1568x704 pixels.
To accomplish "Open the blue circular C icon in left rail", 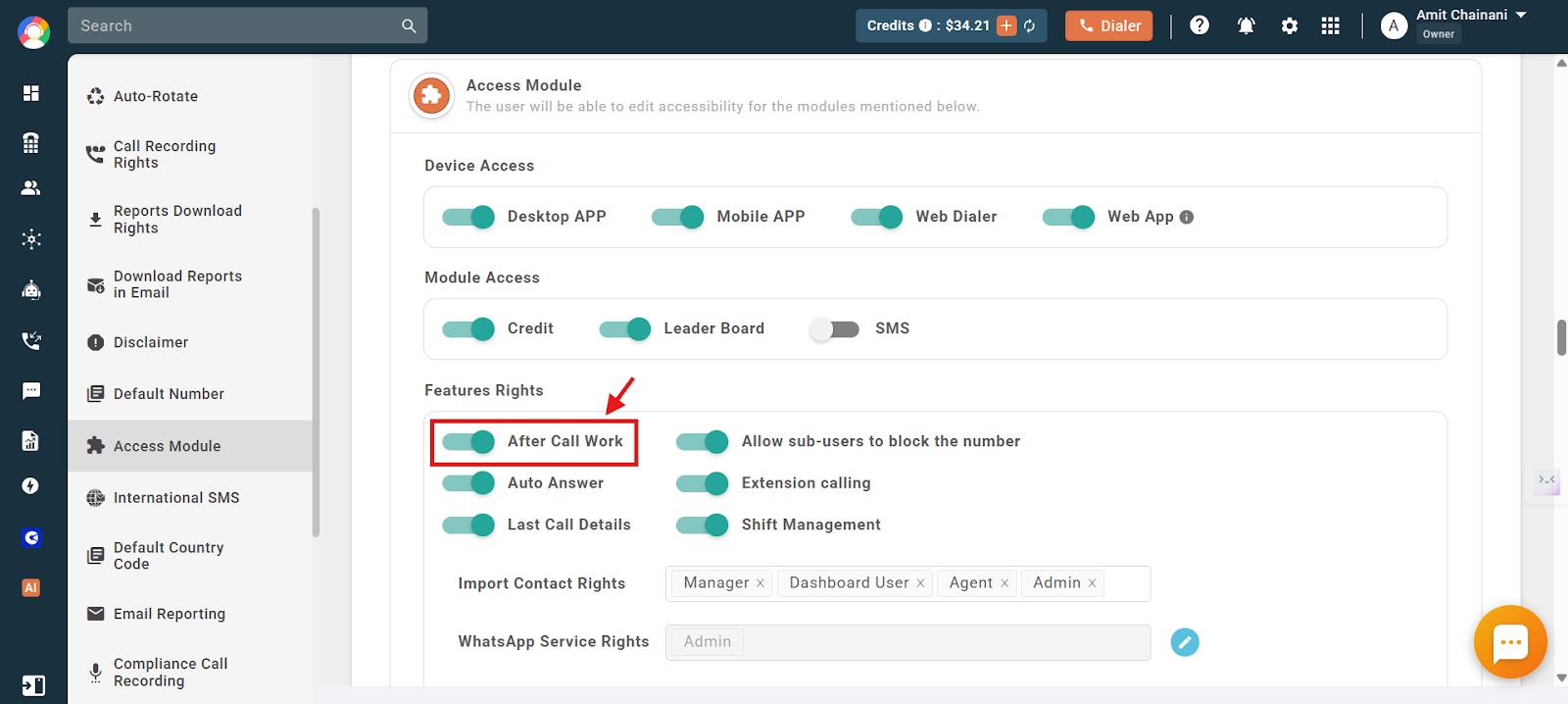I will tap(31, 537).
